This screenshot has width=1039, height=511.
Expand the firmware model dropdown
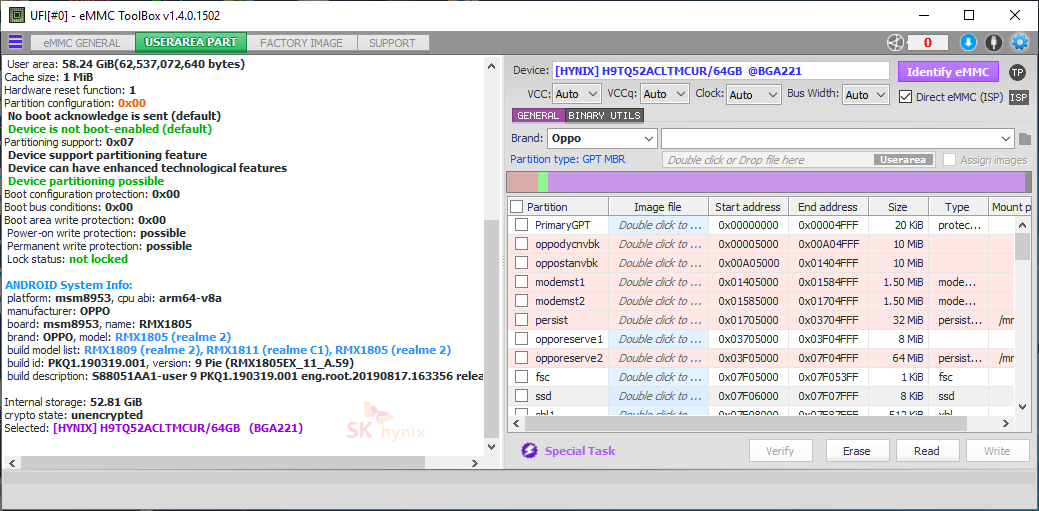click(838, 139)
